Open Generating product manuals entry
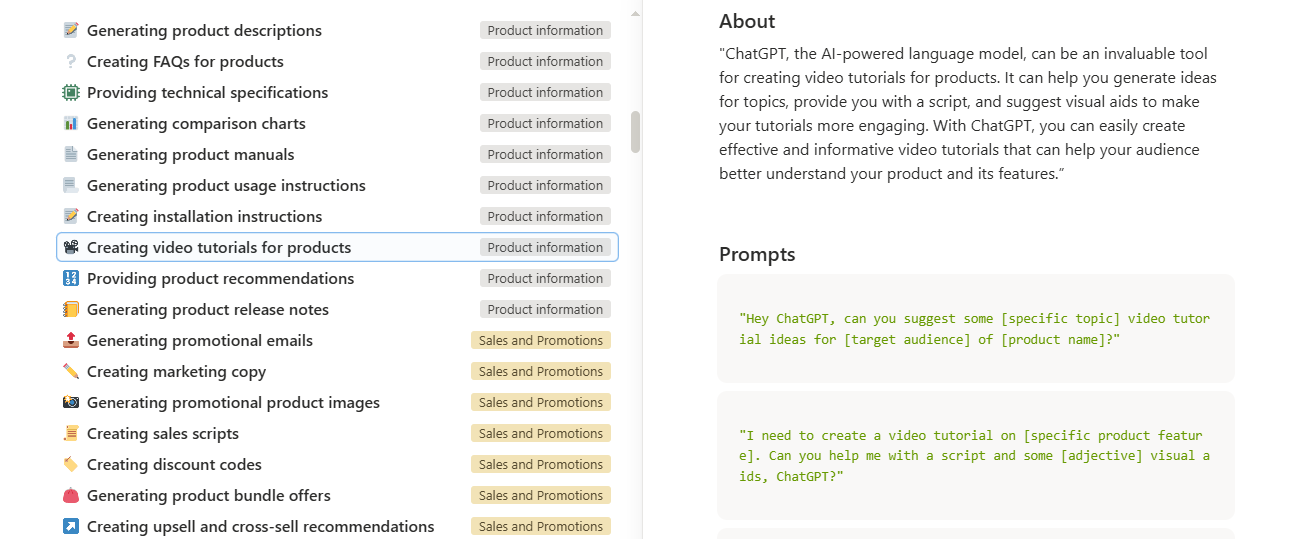Image resolution: width=1290 pixels, height=539 pixels. click(x=190, y=154)
